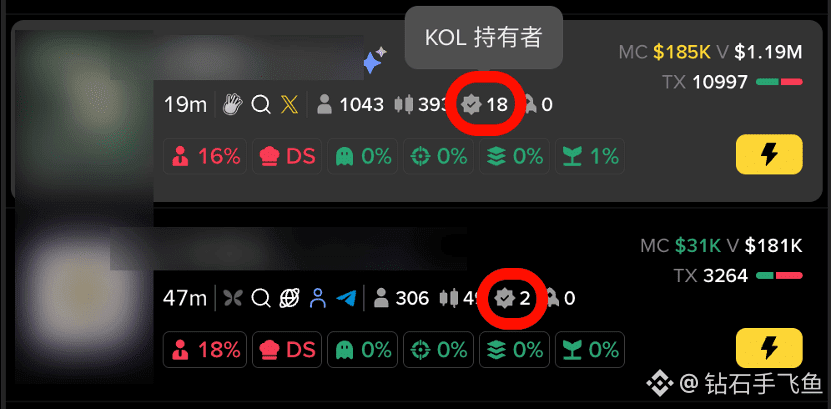Click the yellow X icon in 19m row
Image resolution: width=832 pixels, height=410 pixels.
290,104
